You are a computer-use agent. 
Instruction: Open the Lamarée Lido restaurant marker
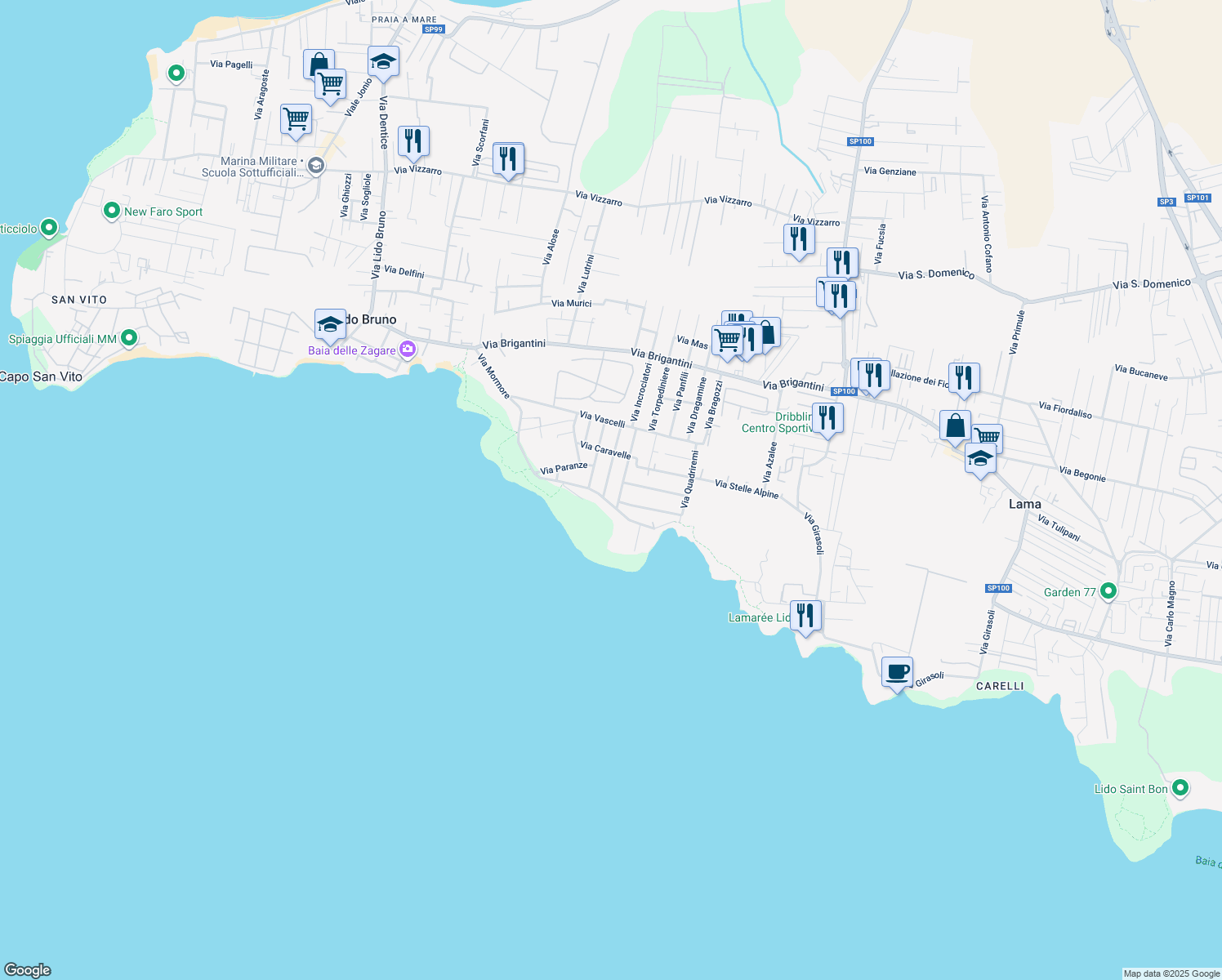point(805,616)
